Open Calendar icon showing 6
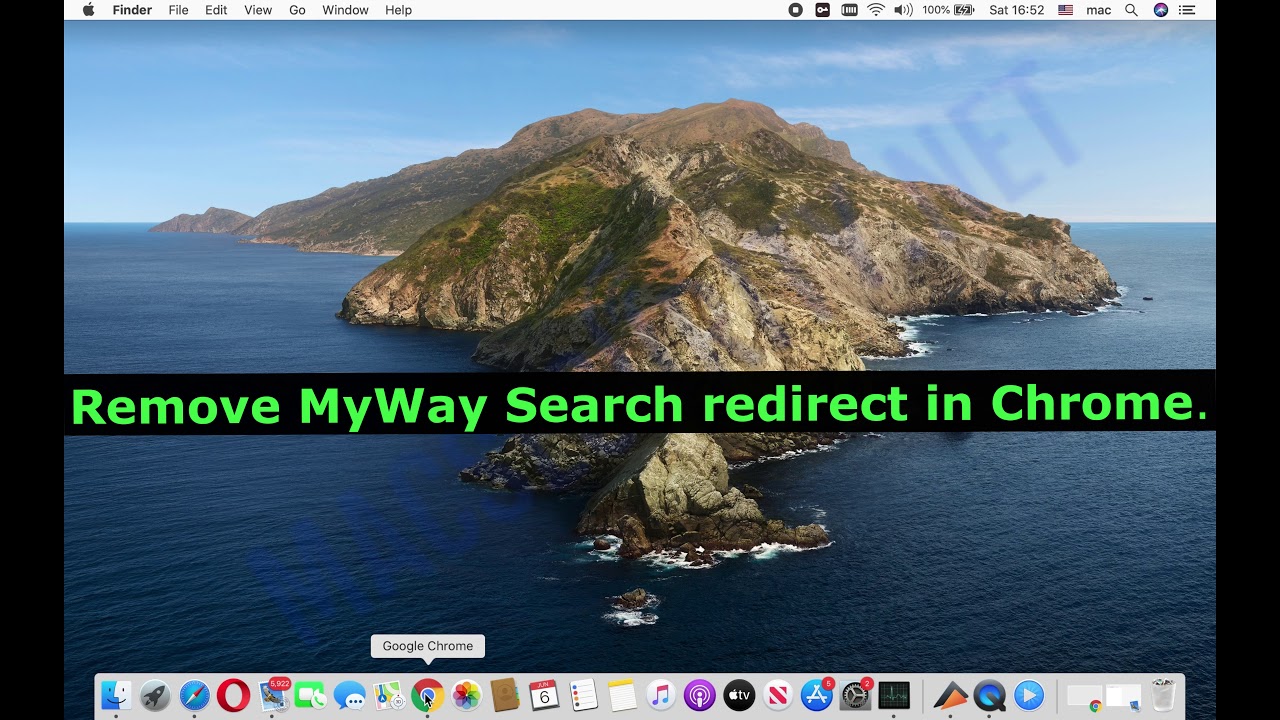The height and width of the screenshot is (720, 1280). coord(544,695)
